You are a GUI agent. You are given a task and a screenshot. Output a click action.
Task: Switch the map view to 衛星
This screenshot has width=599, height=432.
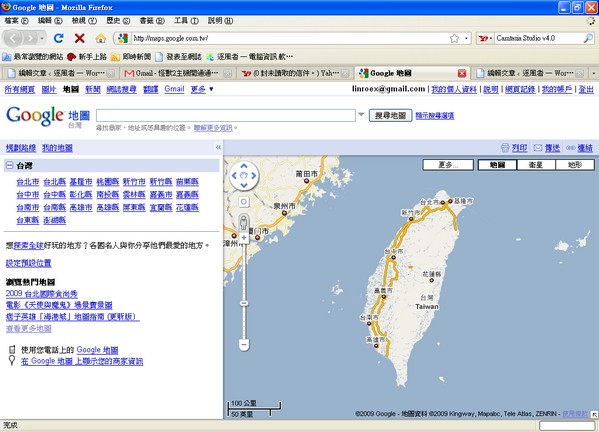tap(536, 165)
